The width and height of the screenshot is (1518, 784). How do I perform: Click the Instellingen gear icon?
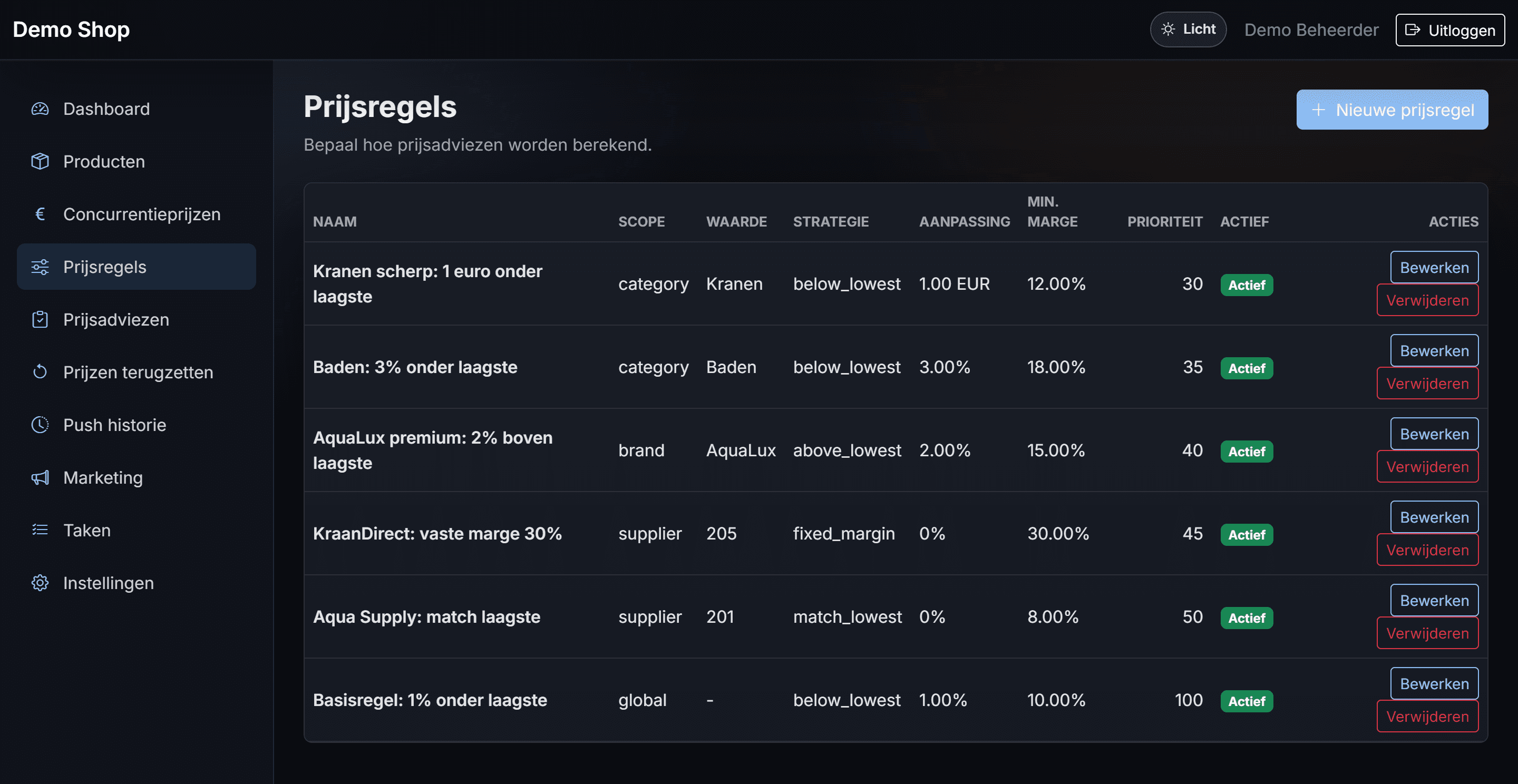tap(40, 583)
